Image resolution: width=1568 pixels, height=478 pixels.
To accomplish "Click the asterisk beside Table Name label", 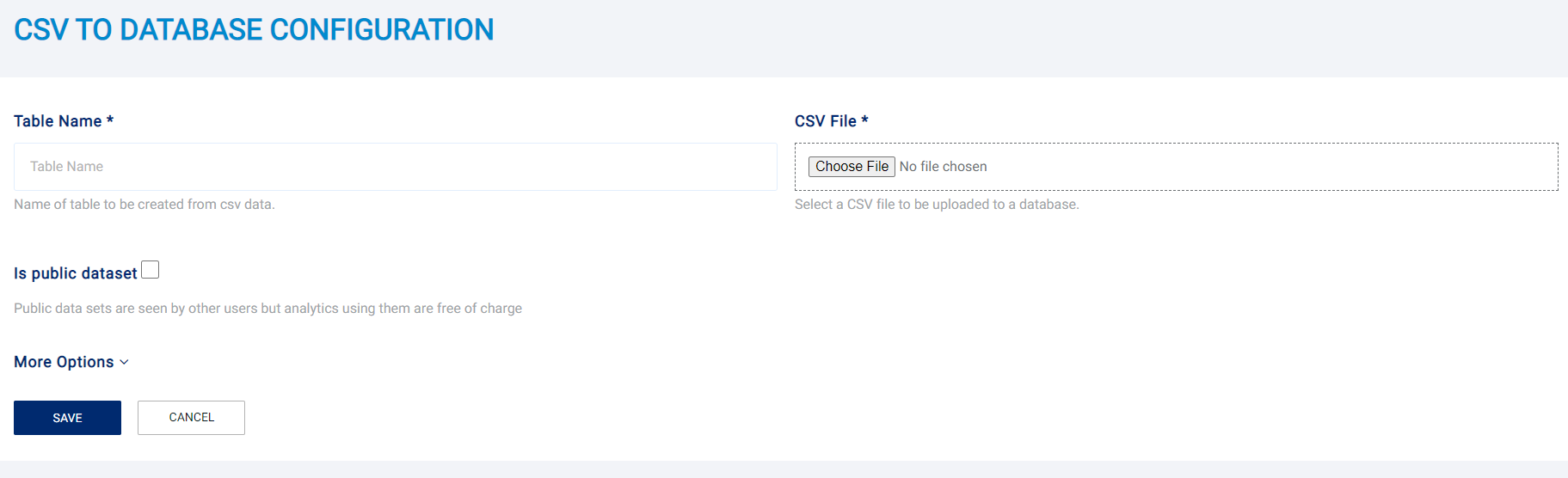I will [110, 119].
